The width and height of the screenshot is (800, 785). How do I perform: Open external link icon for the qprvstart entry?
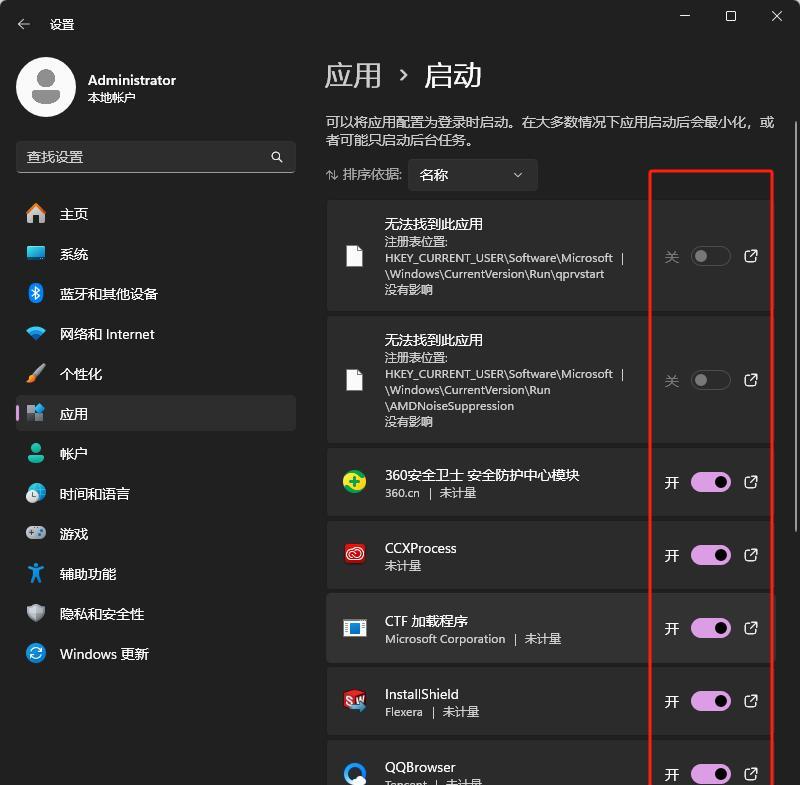point(751,256)
